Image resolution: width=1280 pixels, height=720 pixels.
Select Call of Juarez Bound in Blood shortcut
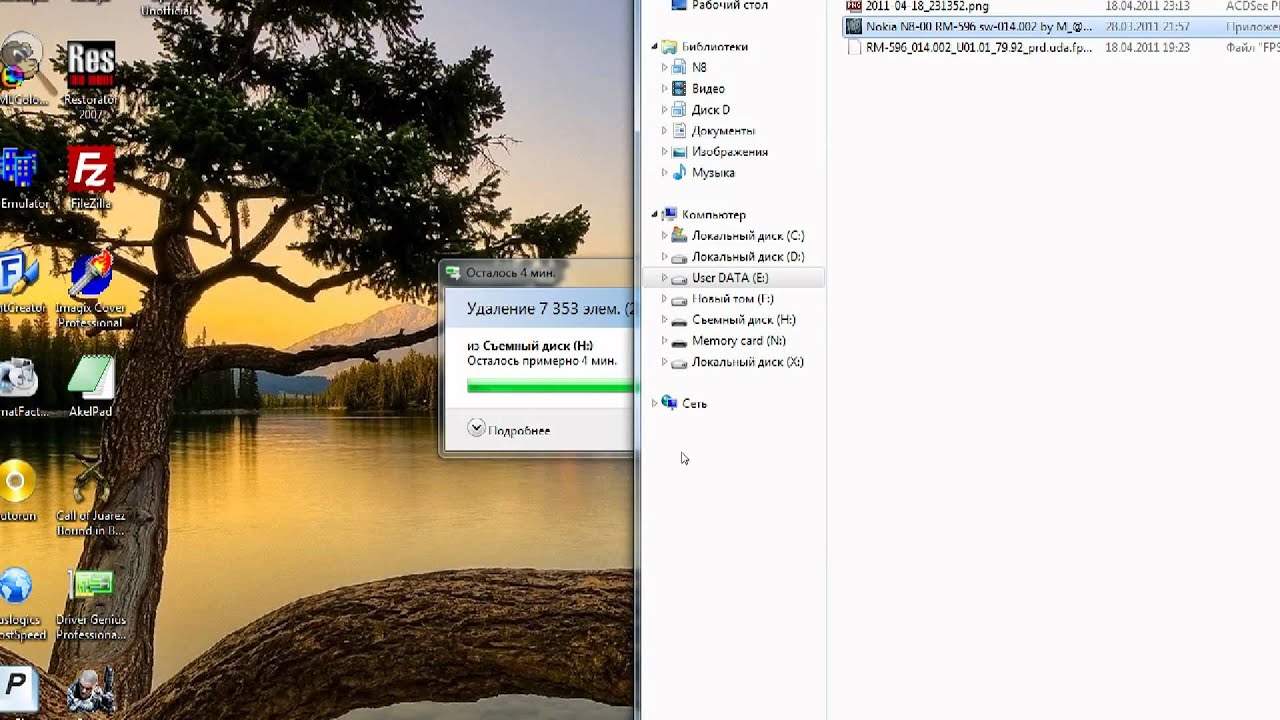[x=90, y=494]
